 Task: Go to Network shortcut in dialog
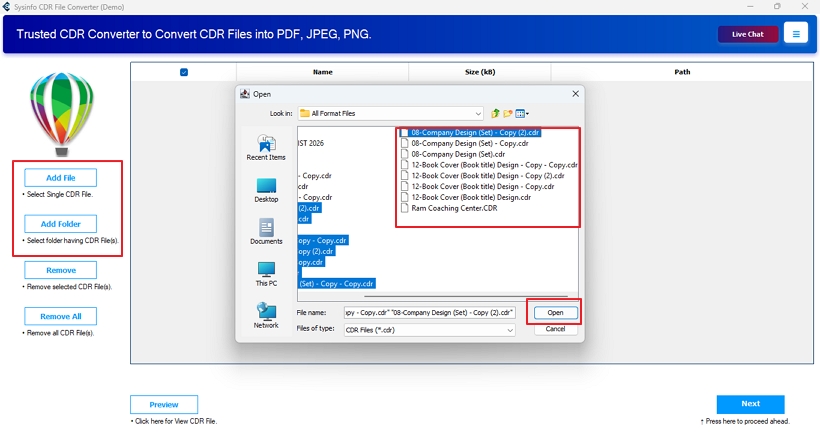click(x=266, y=315)
